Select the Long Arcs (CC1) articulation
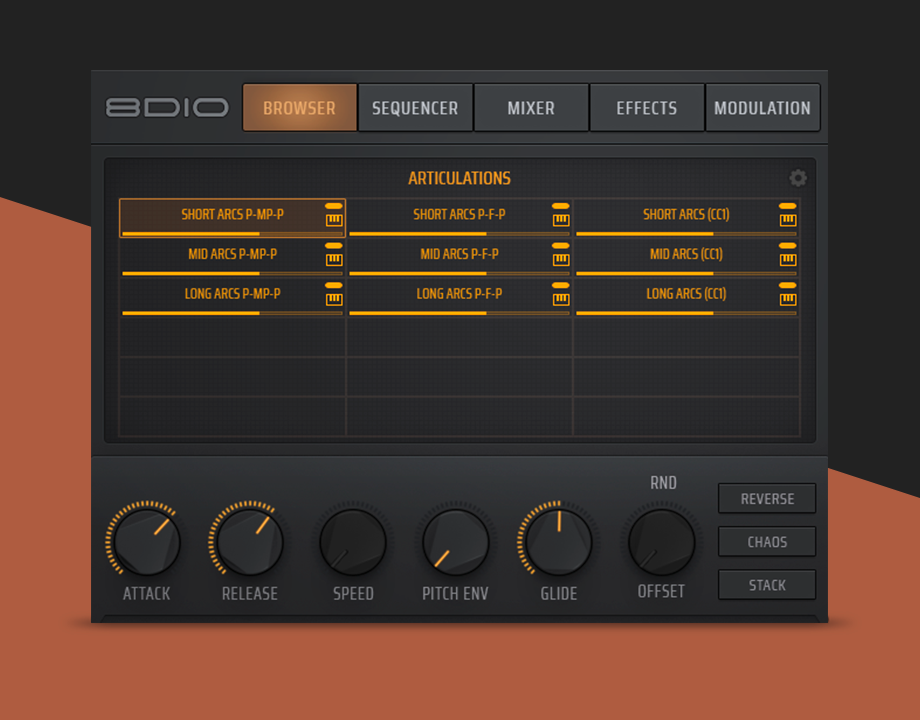The image size is (920, 720). point(686,297)
